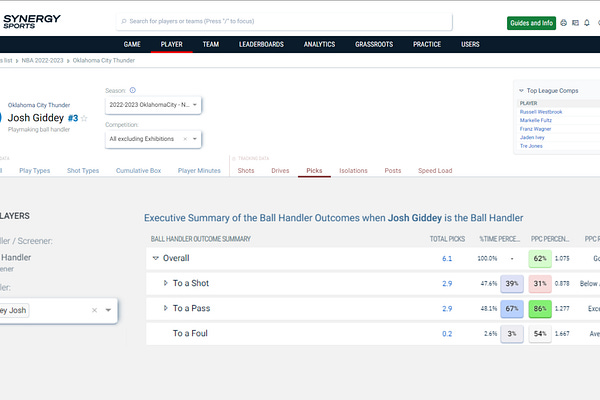Click the search players or teams field
This screenshot has height=400, width=600.
[x=284, y=21]
